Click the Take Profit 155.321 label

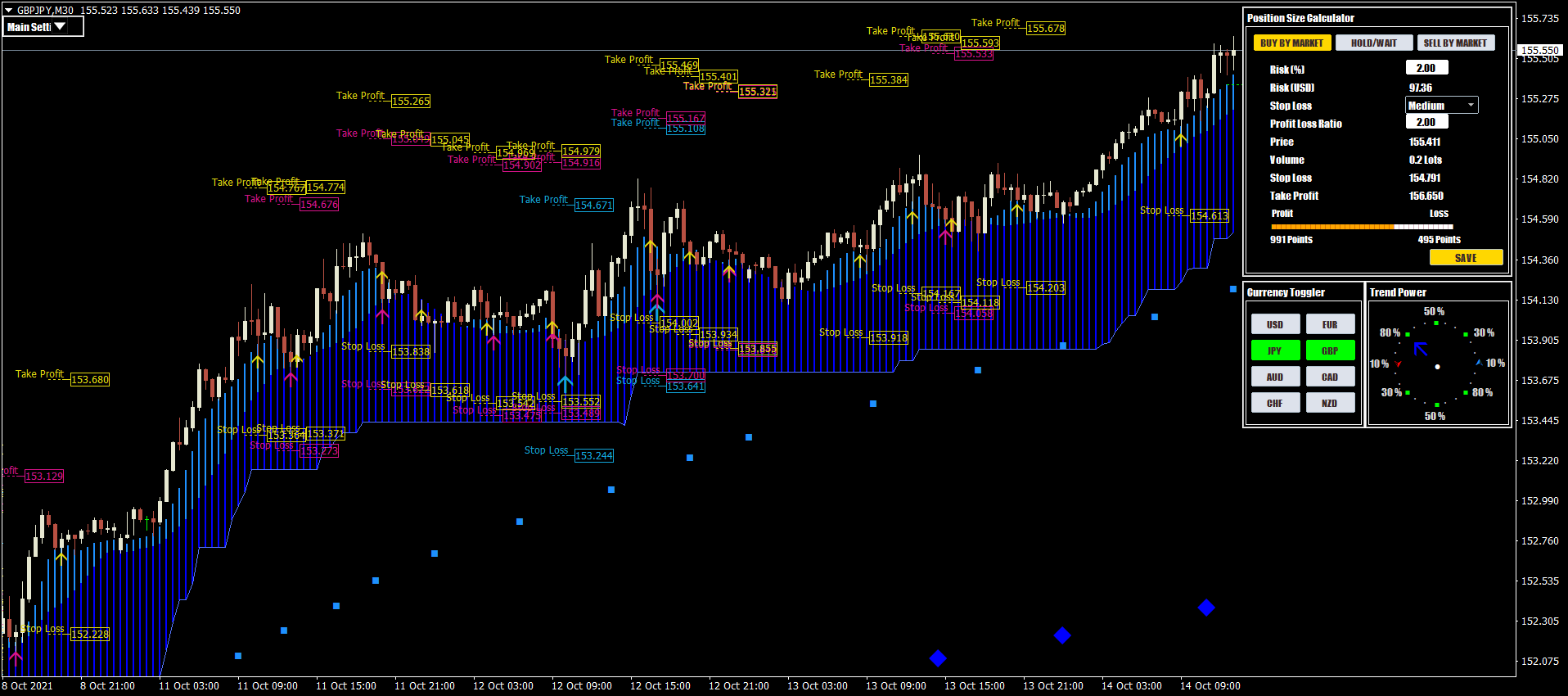tap(757, 91)
